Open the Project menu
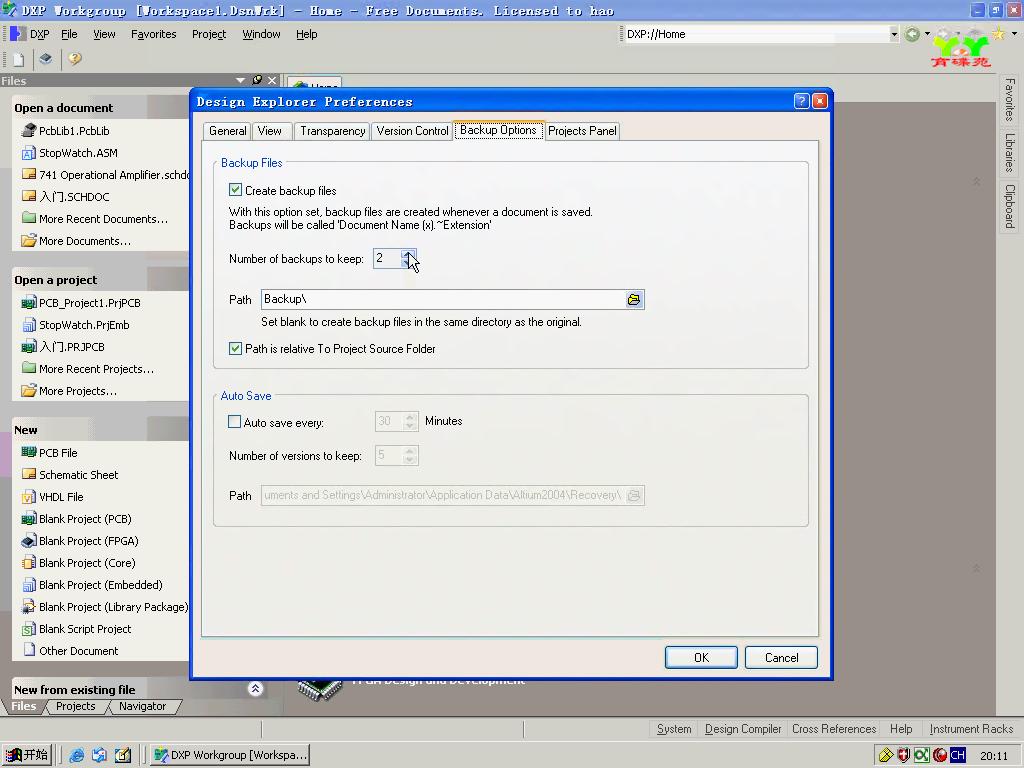Screen dimensions: 1024x768 [x=209, y=34]
